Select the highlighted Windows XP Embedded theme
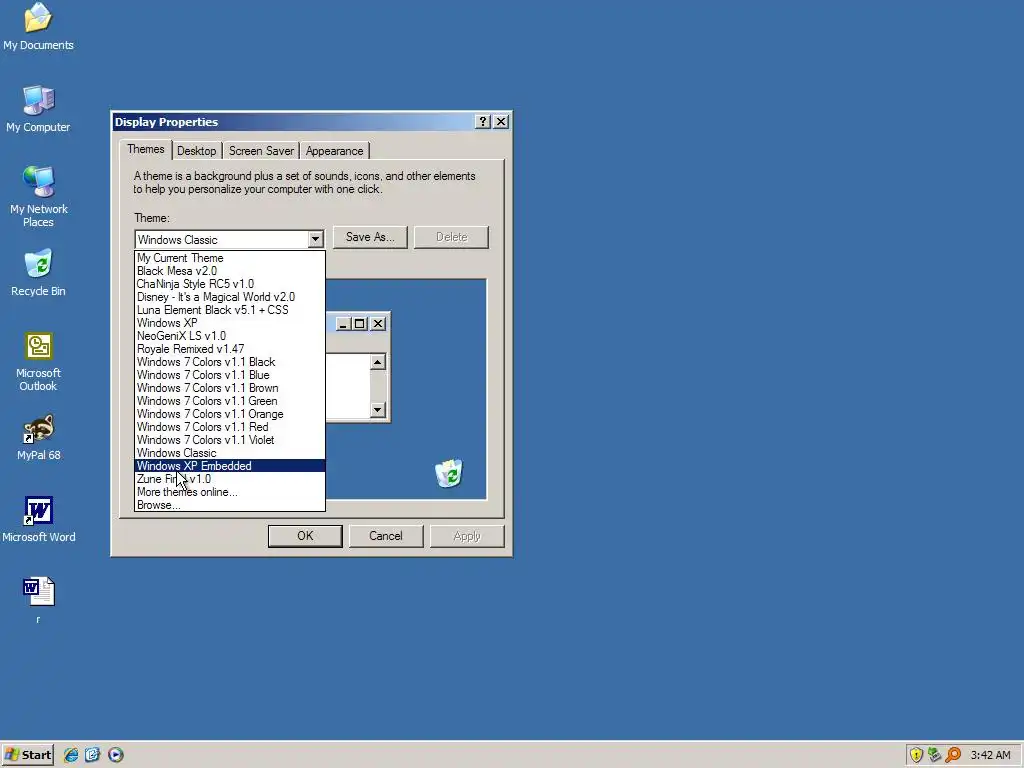The width and height of the screenshot is (1024, 768). point(230,466)
